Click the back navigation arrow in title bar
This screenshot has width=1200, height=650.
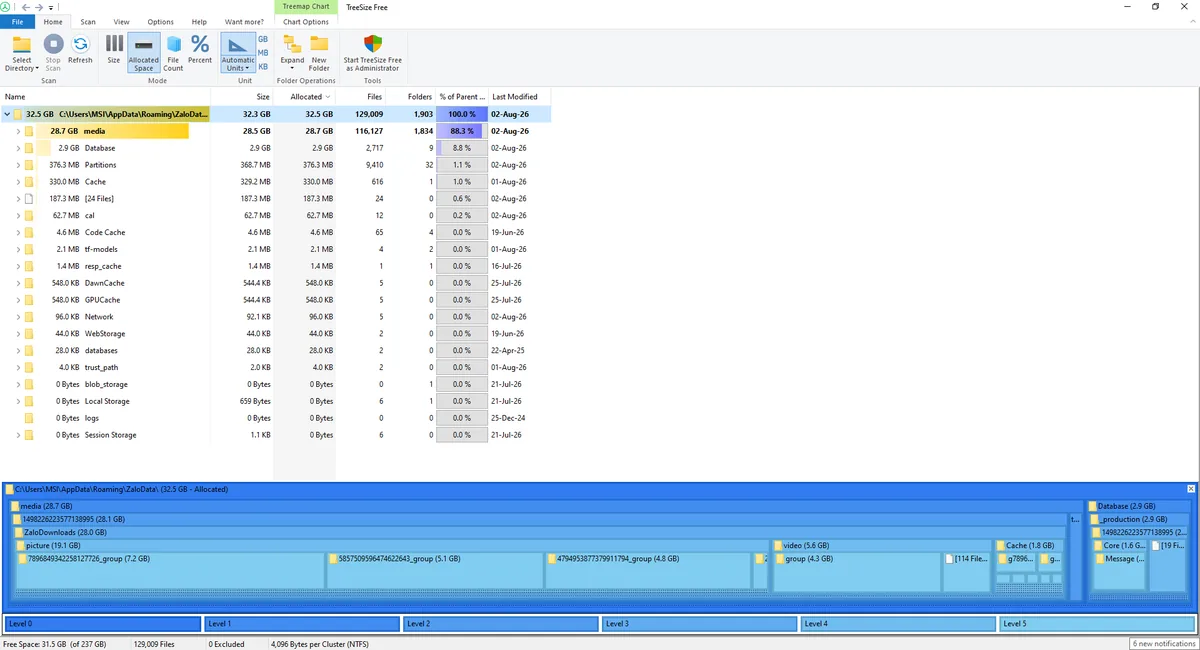[25, 7]
